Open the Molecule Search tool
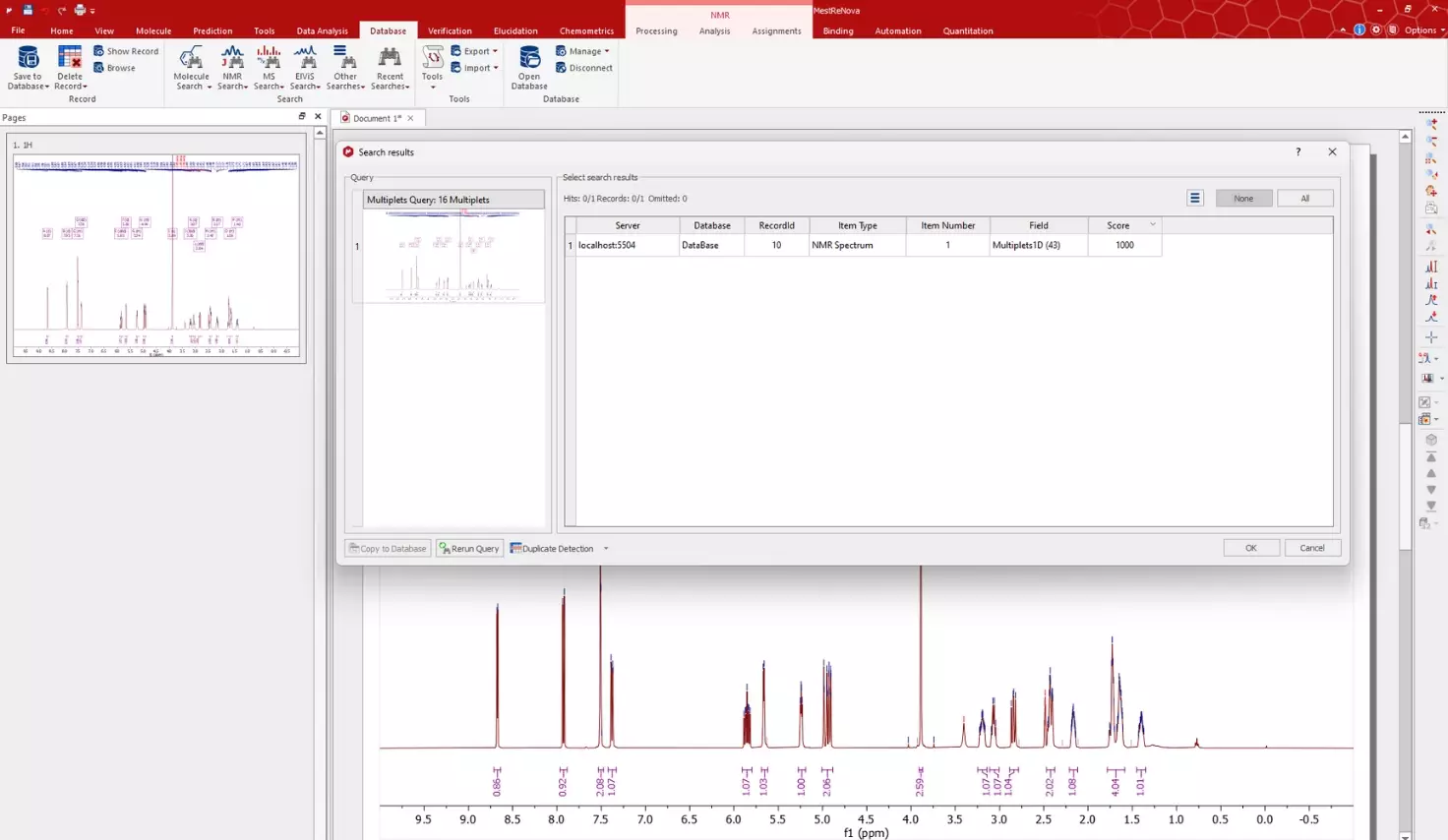1448x840 pixels. pyautogui.click(x=191, y=59)
